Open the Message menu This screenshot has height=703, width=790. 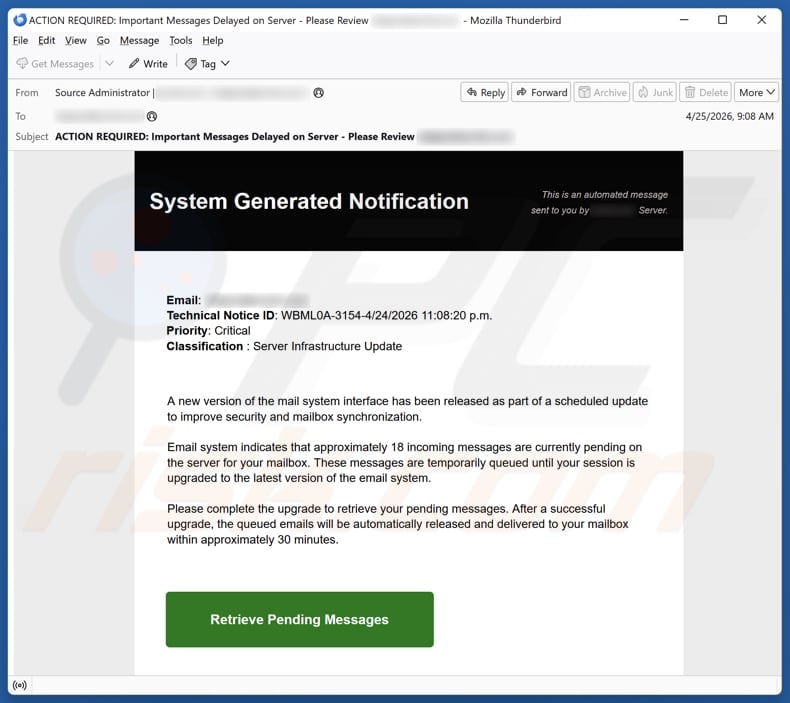tap(139, 40)
